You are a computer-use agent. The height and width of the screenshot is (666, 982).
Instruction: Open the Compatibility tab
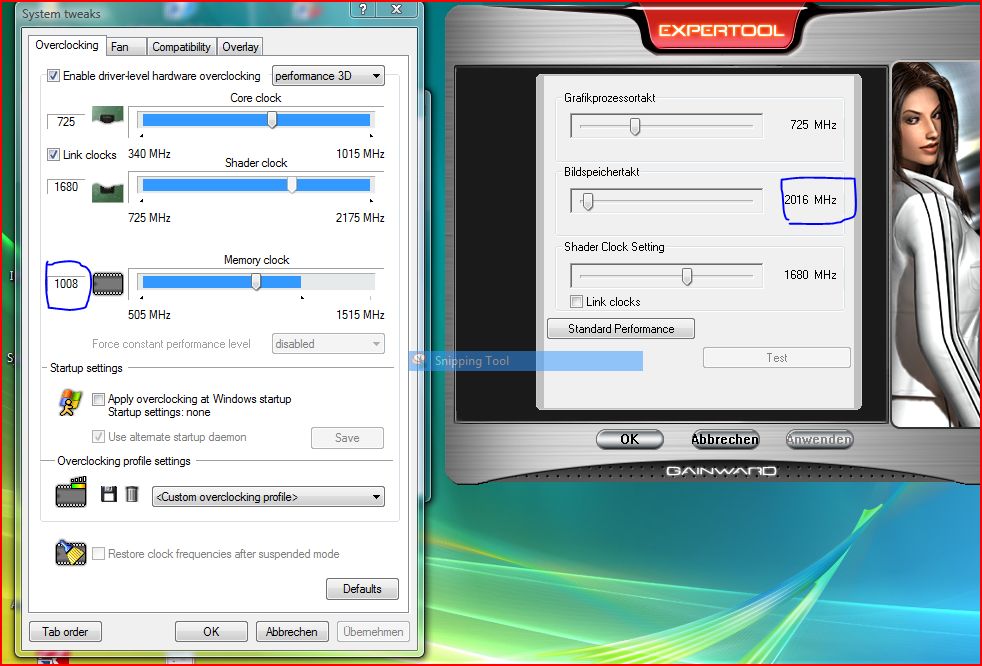coord(182,47)
